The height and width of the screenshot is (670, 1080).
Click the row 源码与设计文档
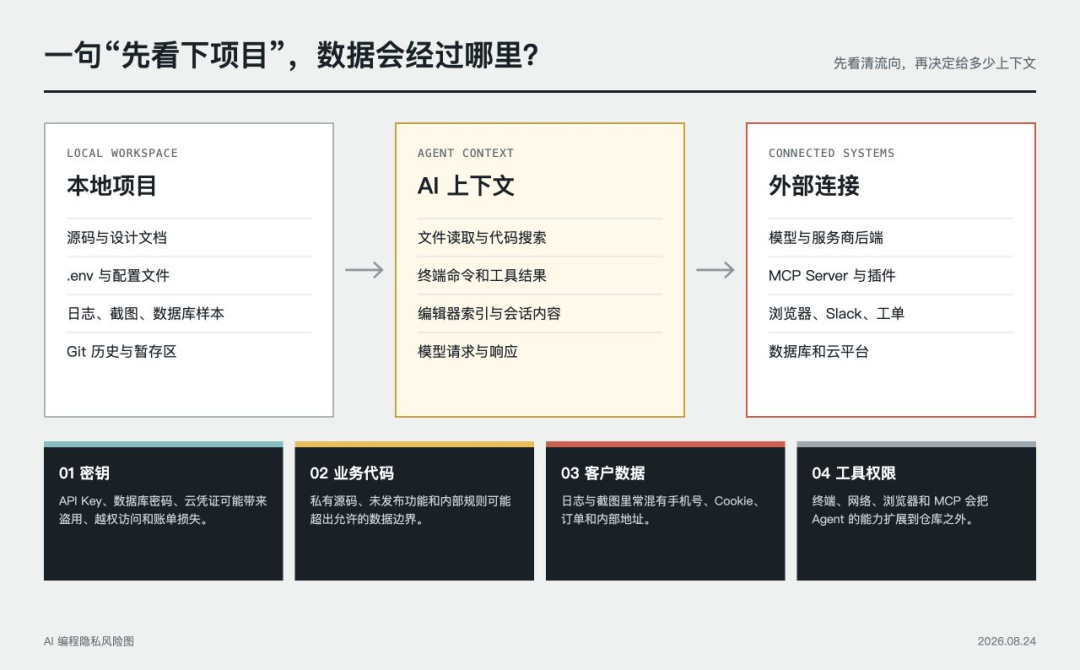[x=189, y=238]
